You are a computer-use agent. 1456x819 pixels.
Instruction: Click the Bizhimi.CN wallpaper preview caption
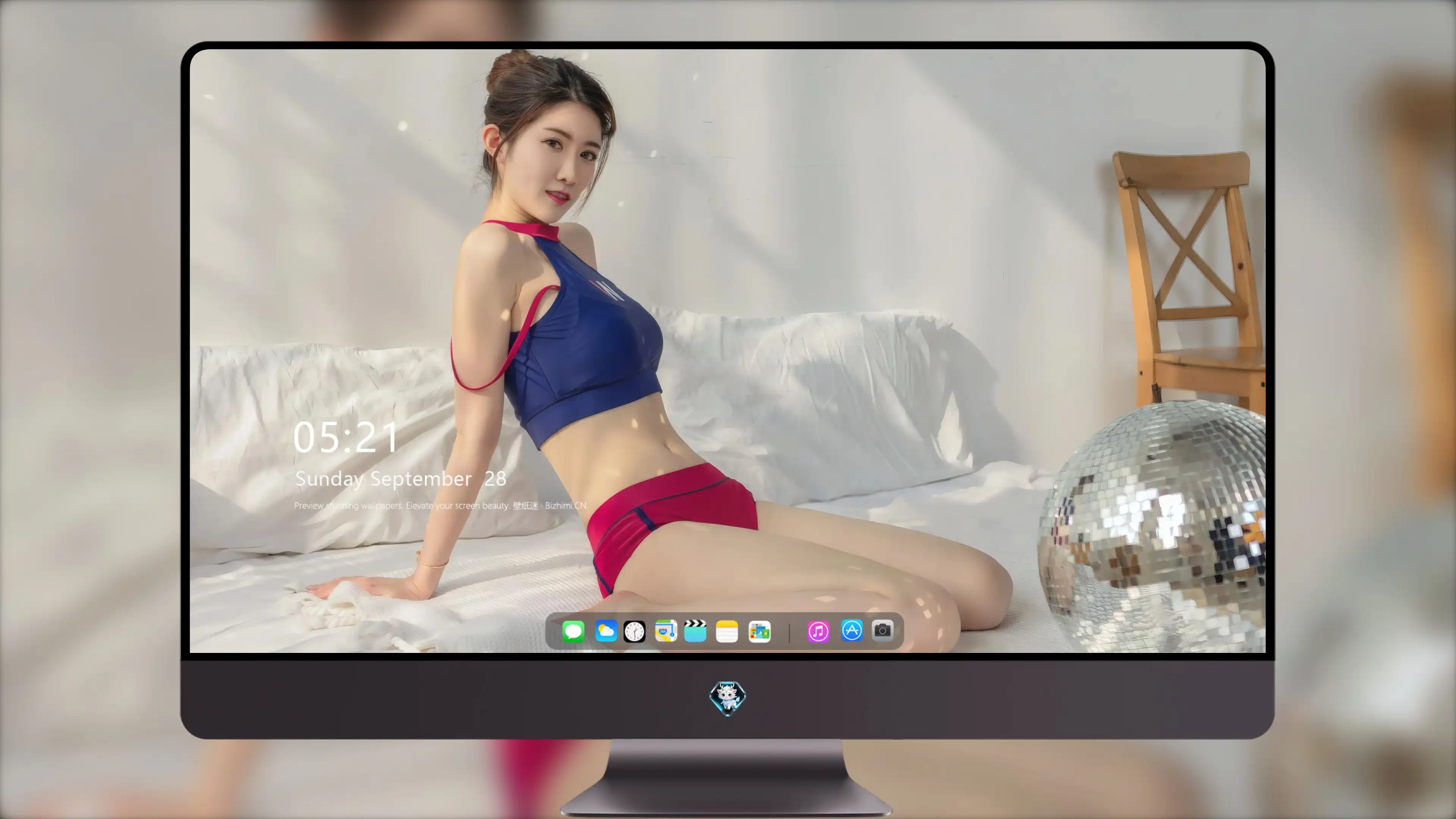(x=440, y=506)
